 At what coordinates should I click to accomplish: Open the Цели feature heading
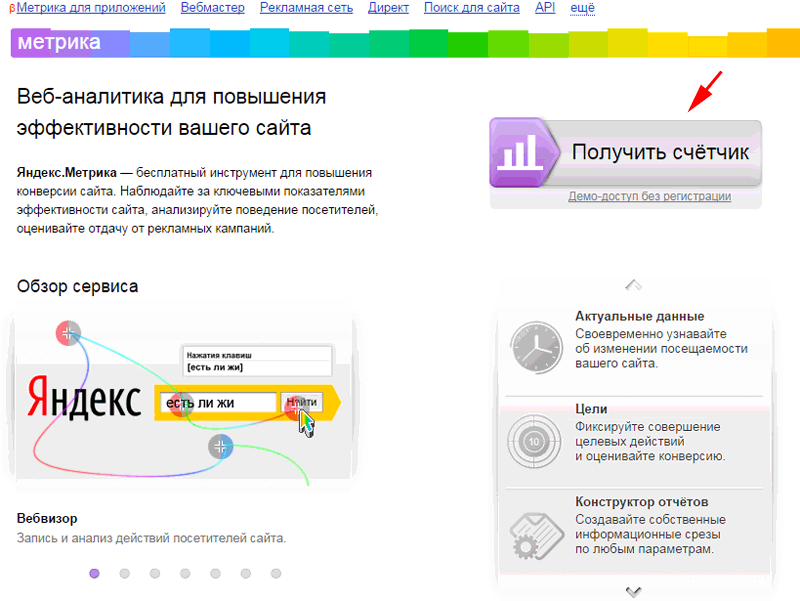(x=591, y=409)
